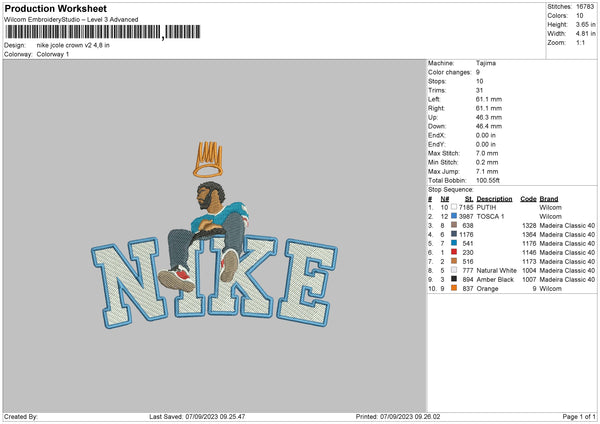600x424 pixels.
Task: Click the stitch count 7185 in row 1
Action: pos(466,207)
